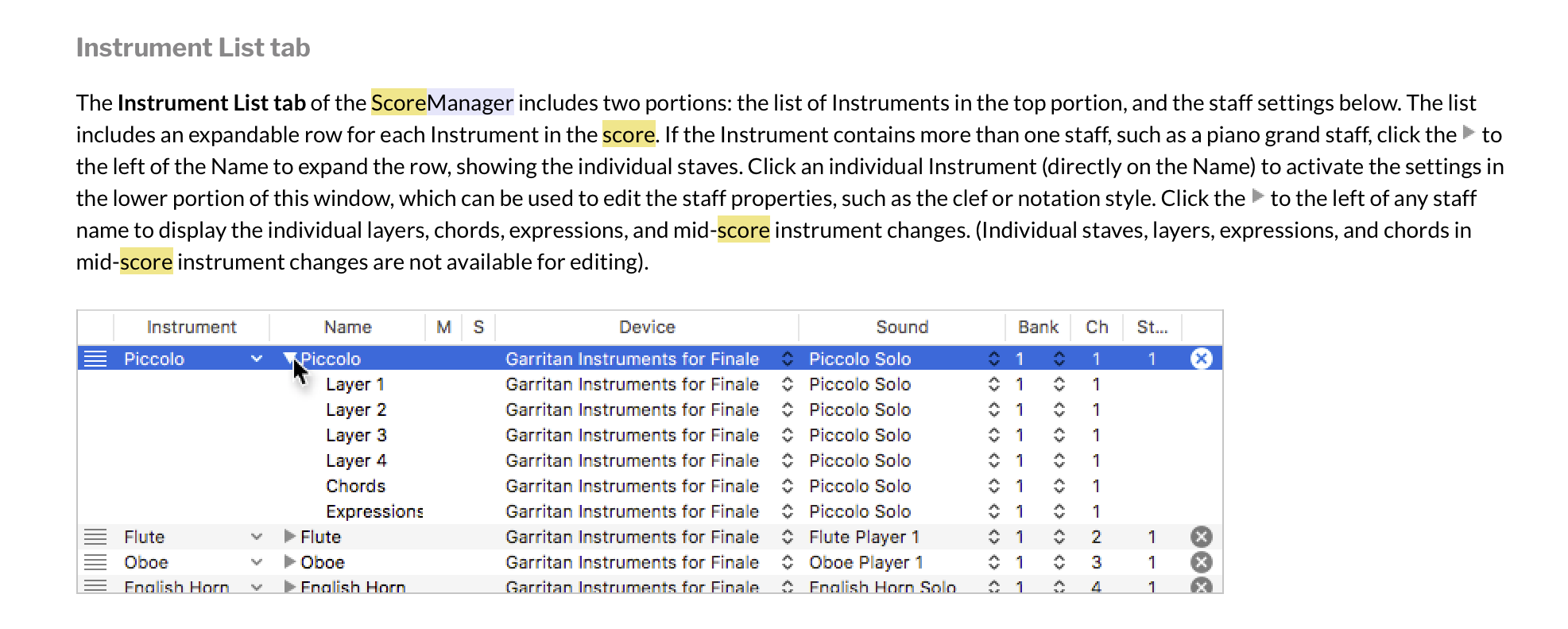Image resolution: width=1568 pixels, height=629 pixels.
Task: Select the Chords row under Piccolo
Action: click(355, 486)
